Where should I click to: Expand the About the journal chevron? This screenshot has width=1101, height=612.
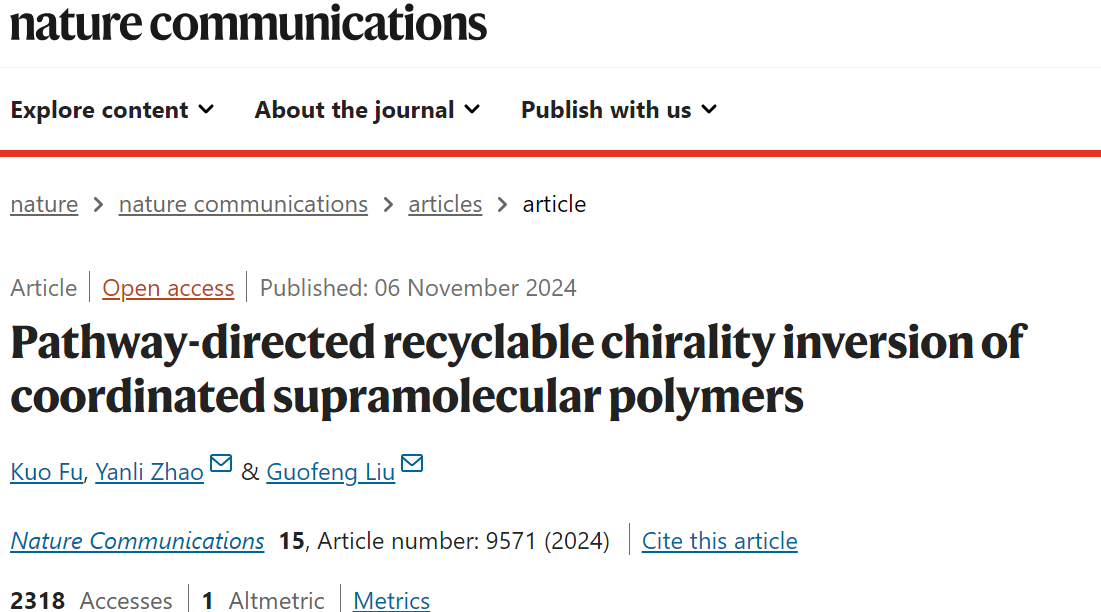pyautogui.click(x=472, y=109)
